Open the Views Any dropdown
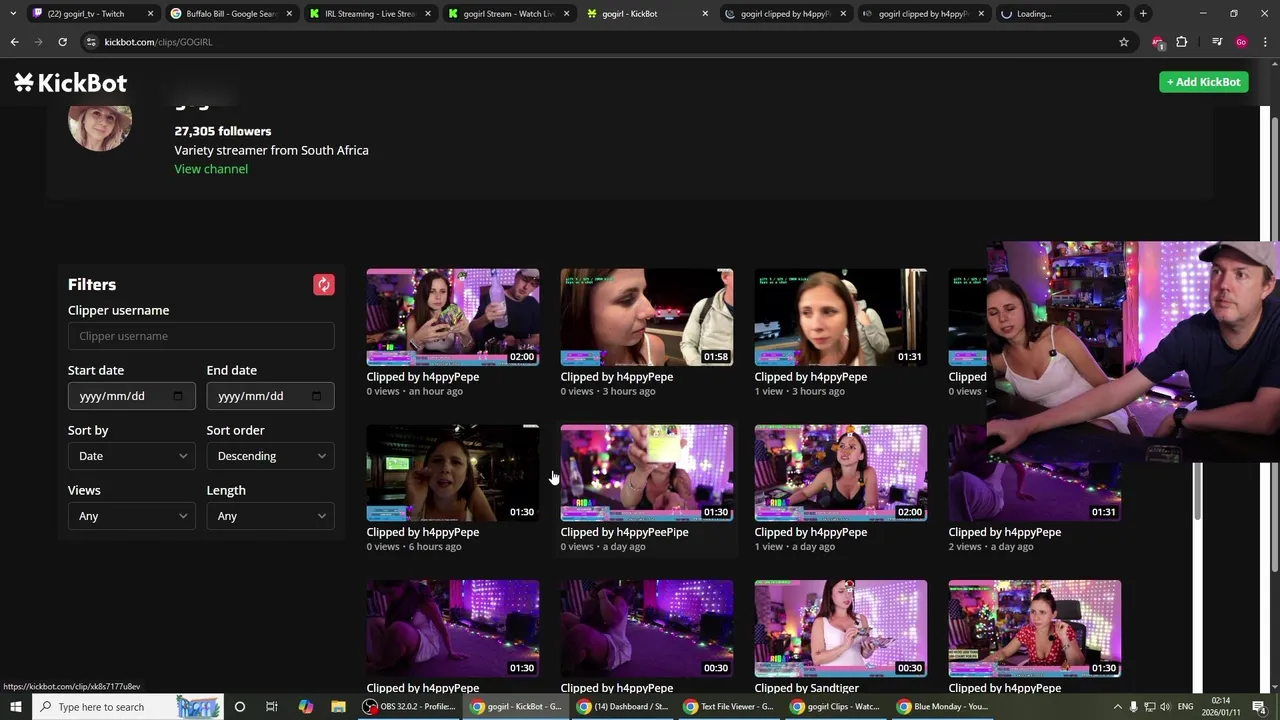1280x720 pixels. (x=131, y=516)
